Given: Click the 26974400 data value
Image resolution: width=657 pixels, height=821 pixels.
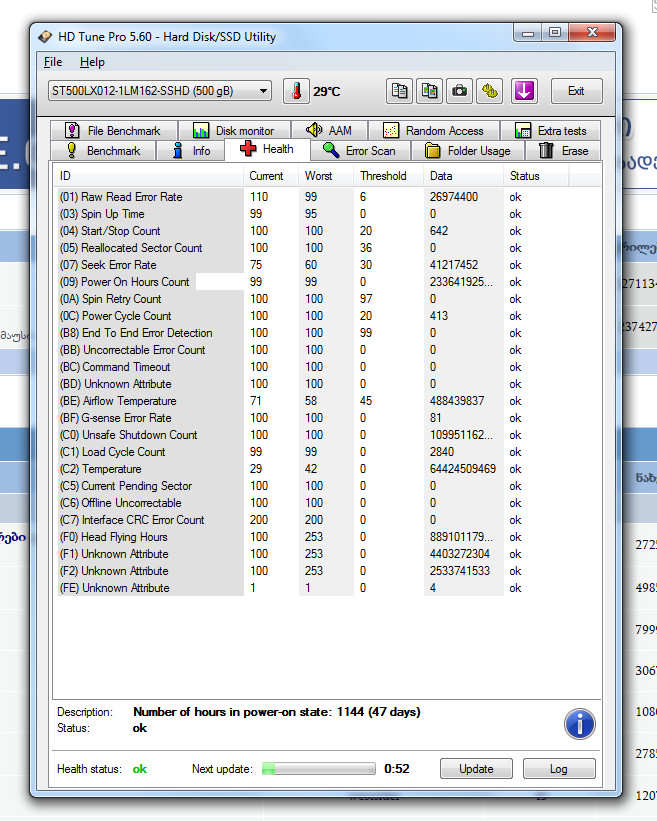Looking at the screenshot, I should [454, 197].
